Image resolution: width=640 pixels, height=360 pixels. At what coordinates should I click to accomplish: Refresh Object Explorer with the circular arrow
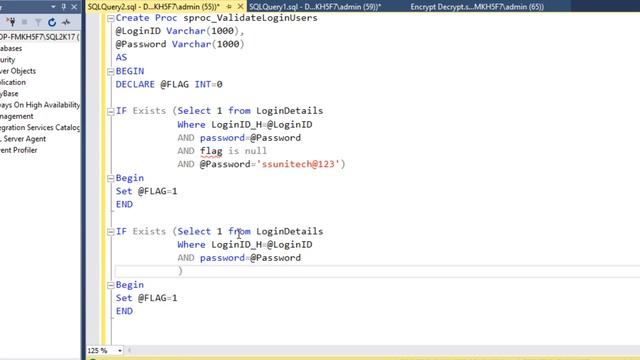pyautogui.click(x=52, y=22)
